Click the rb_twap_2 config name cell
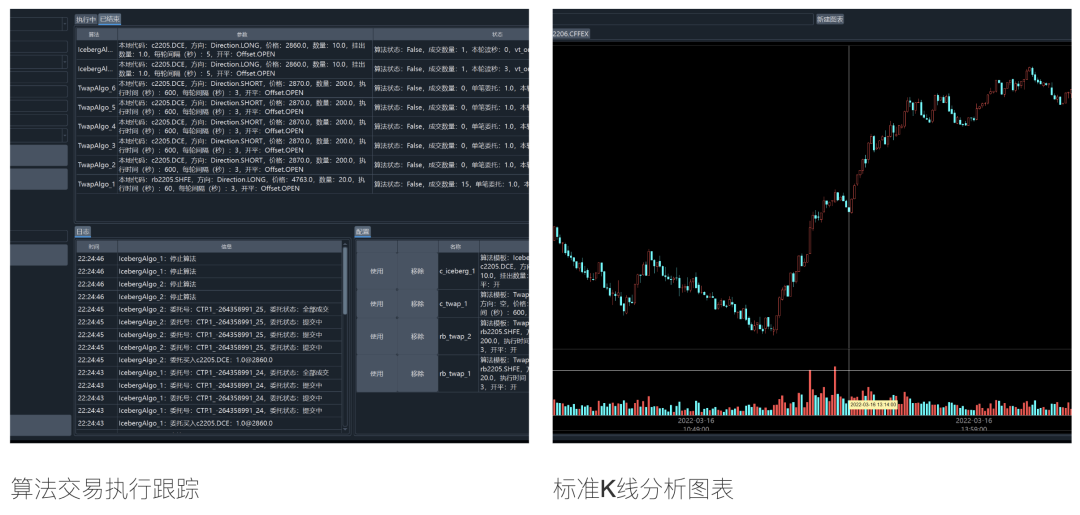1080x515 pixels. (458, 337)
